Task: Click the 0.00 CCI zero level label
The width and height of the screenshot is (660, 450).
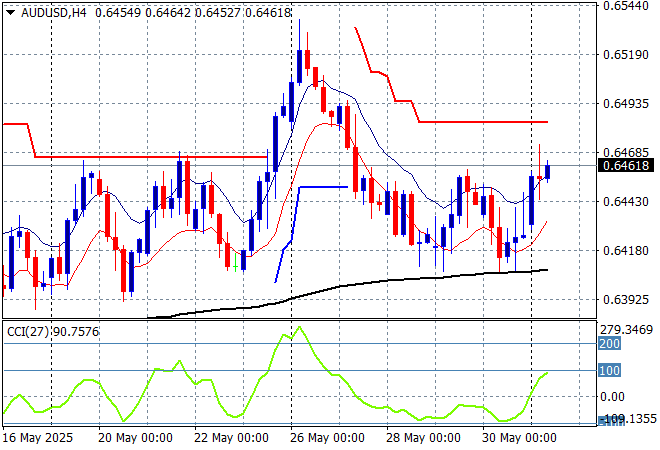Action: (x=612, y=397)
